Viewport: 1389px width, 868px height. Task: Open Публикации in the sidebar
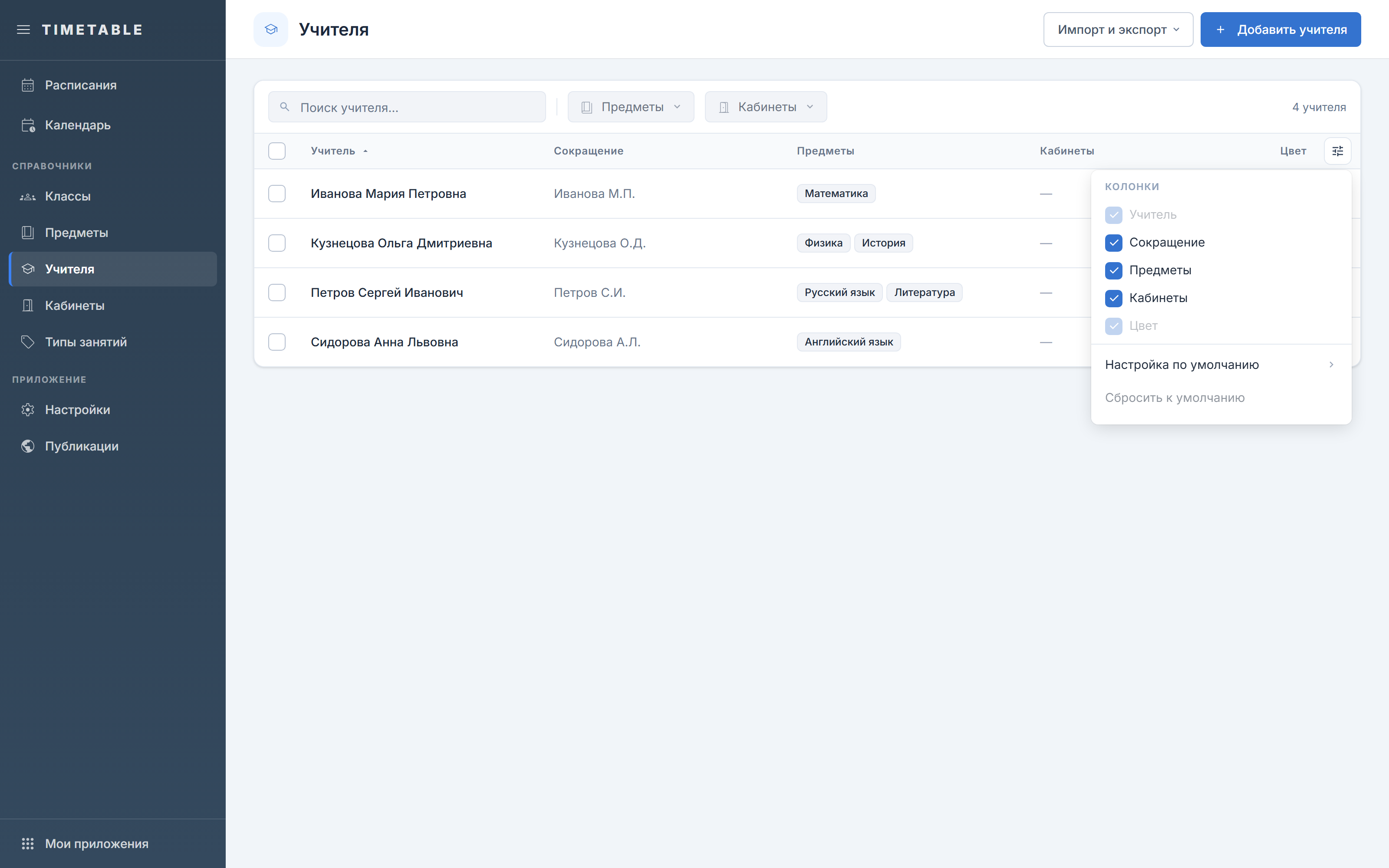coord(113,446)
